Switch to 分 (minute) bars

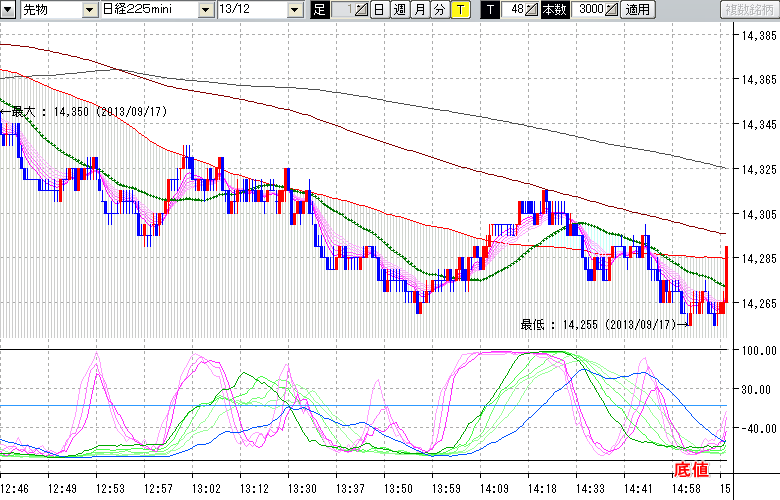pyautogui.click(x=439, y=10)
